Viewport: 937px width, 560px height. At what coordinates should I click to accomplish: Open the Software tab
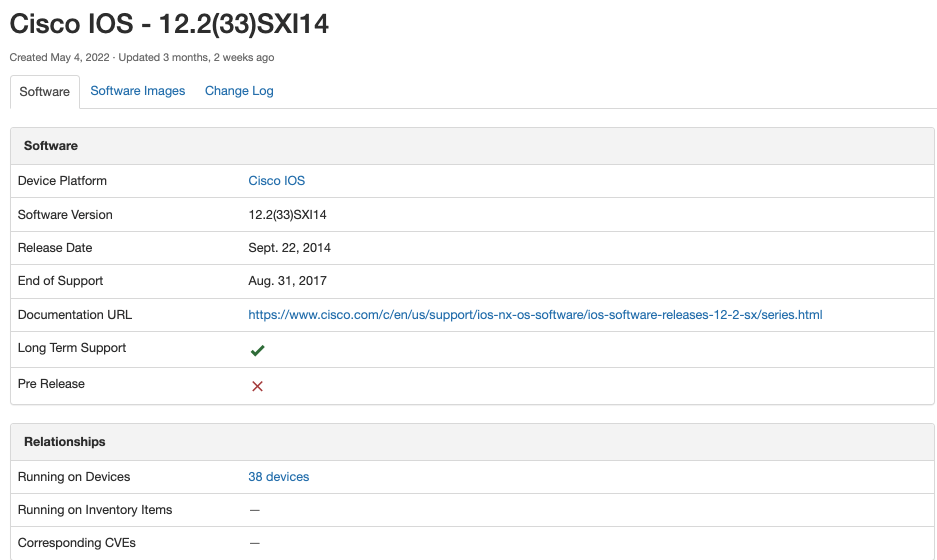pos(45,91)
